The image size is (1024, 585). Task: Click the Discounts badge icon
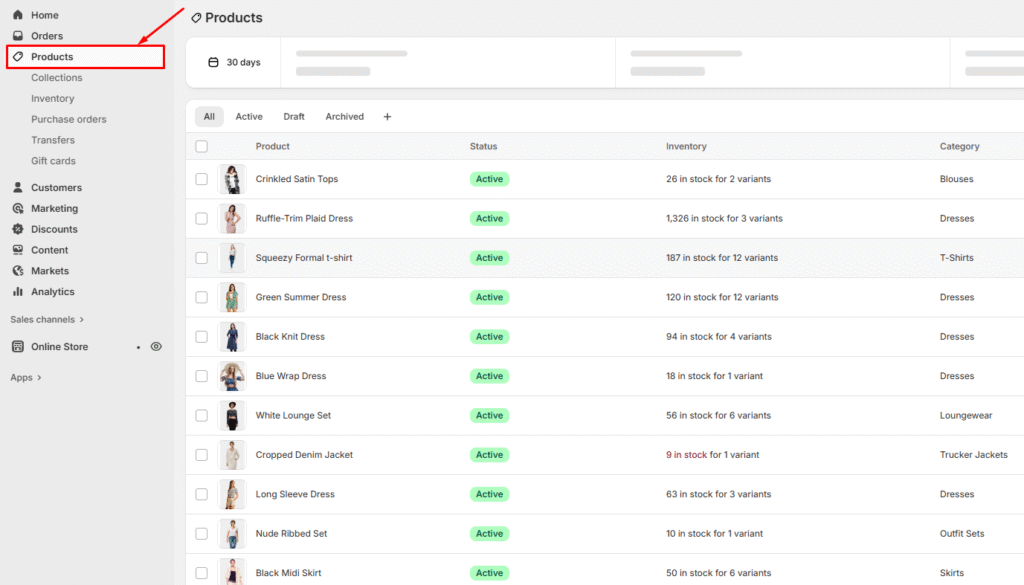pos(18,229)
